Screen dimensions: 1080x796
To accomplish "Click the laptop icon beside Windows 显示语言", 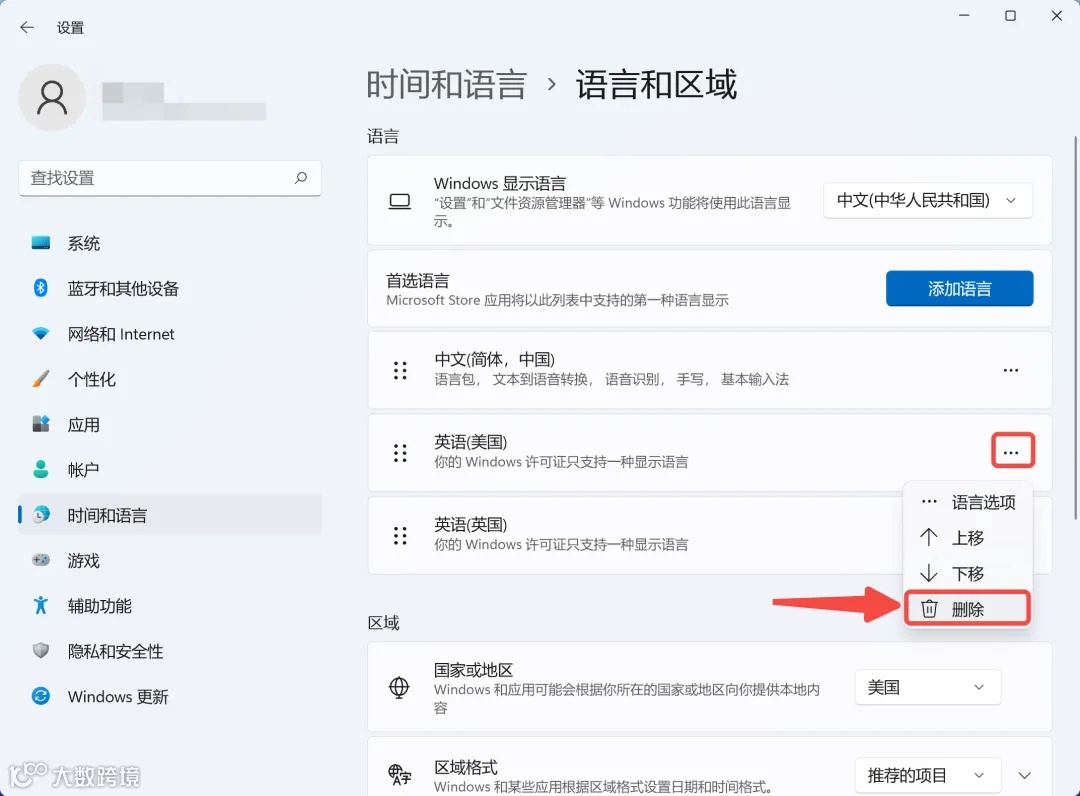I will [399, 201].
